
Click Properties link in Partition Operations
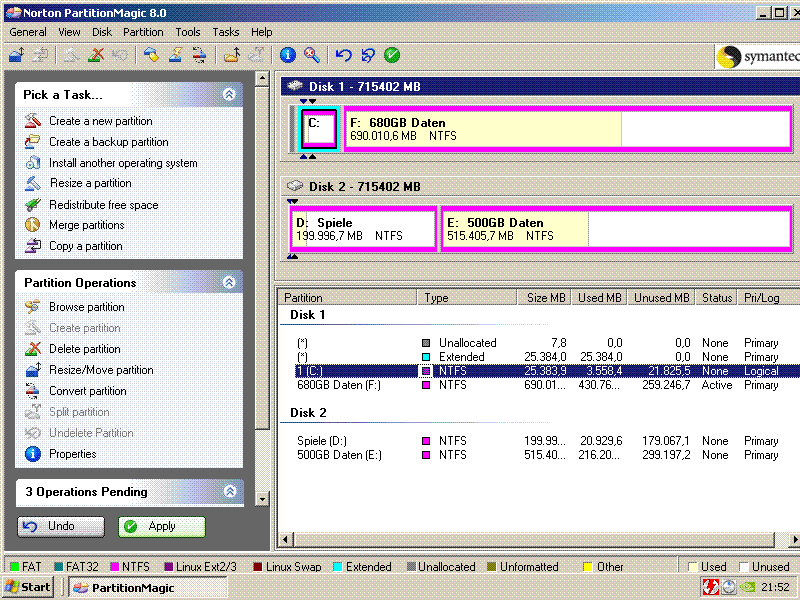click(x=72, y=454)
